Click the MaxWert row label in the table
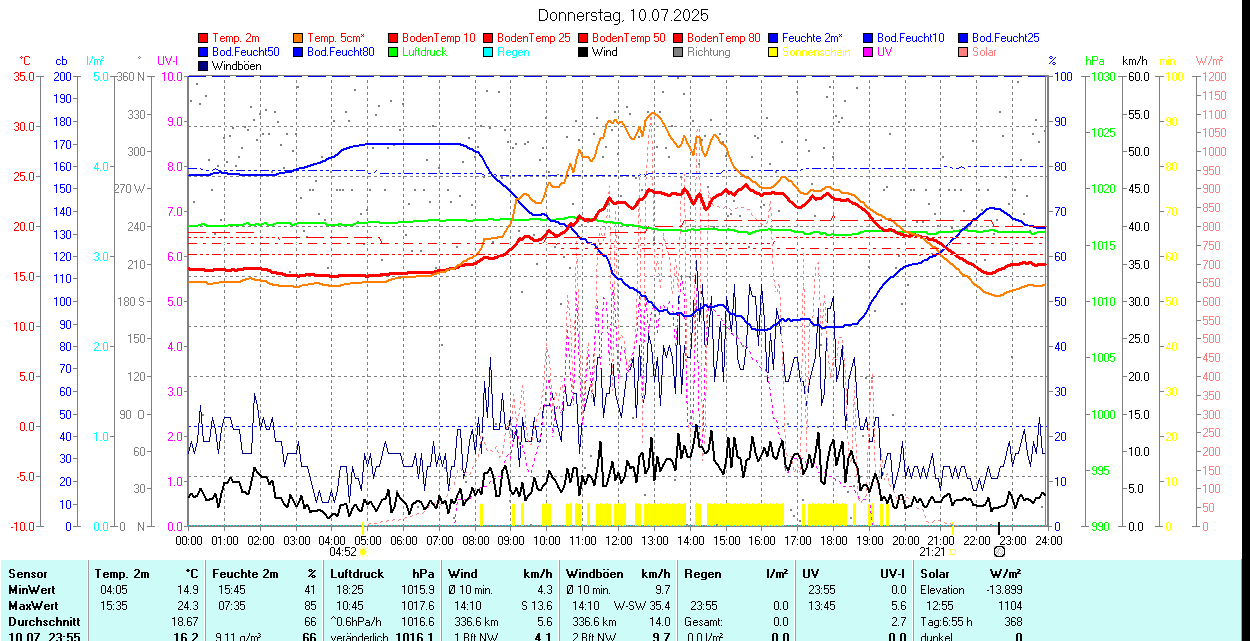The width and height of the screenshot is (1250, 641). (33, 606)
